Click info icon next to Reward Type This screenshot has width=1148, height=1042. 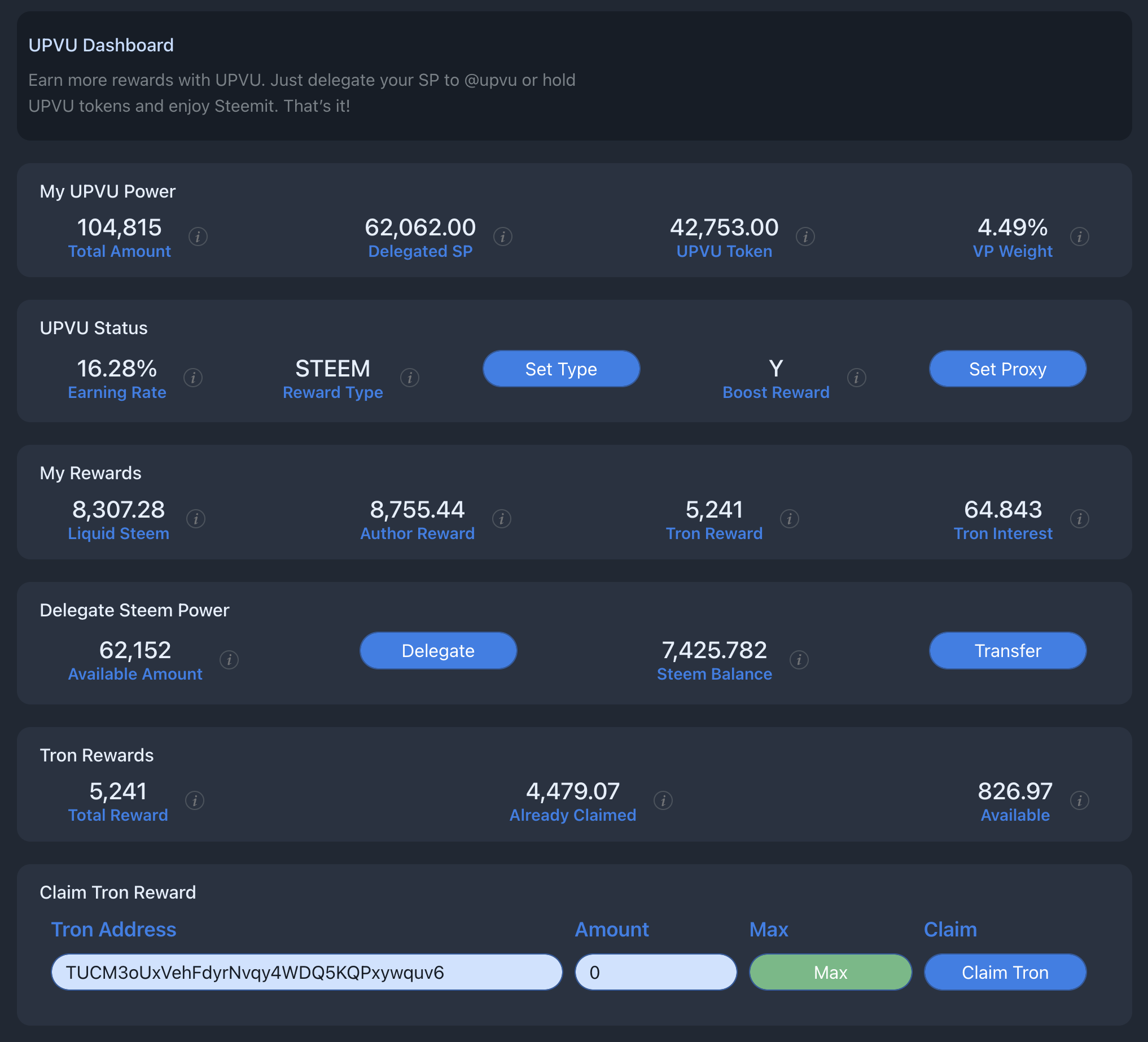pos(409,378)
